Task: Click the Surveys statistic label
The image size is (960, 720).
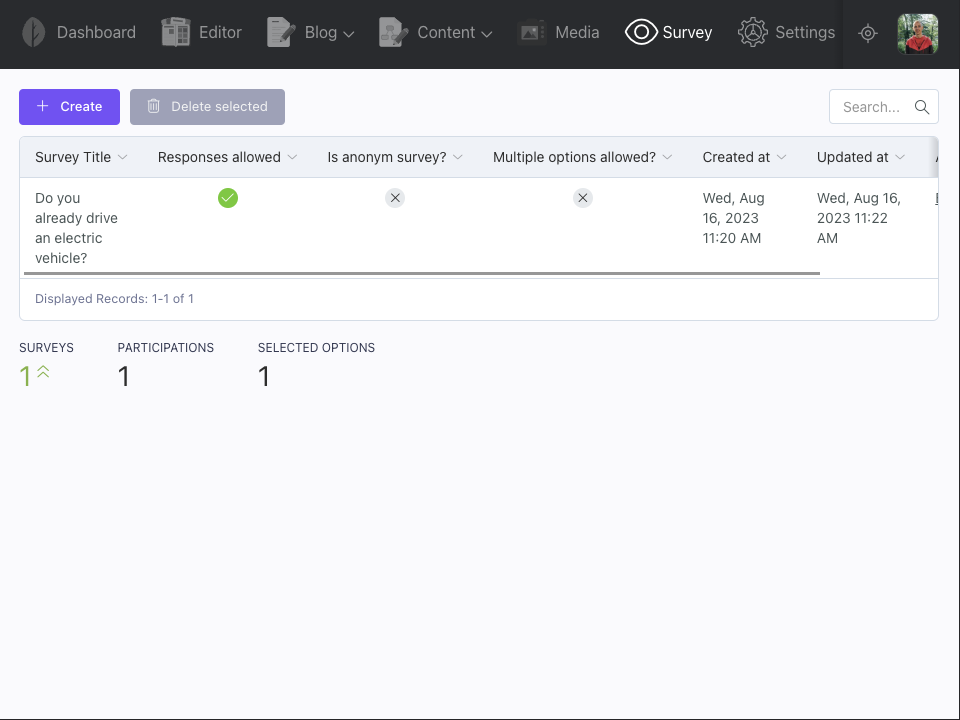Action: (47, 348)
